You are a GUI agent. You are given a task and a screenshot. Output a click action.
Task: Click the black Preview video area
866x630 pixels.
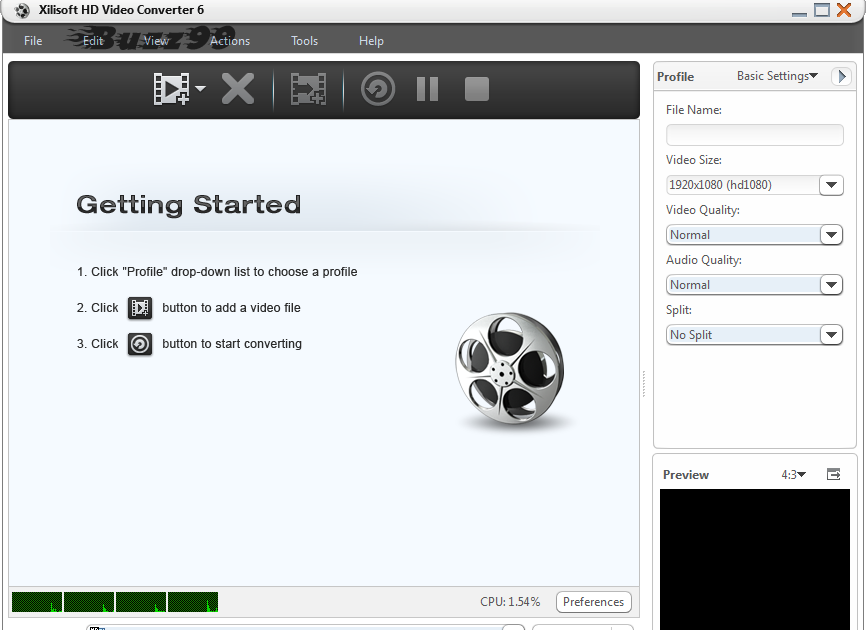(754, 559)
